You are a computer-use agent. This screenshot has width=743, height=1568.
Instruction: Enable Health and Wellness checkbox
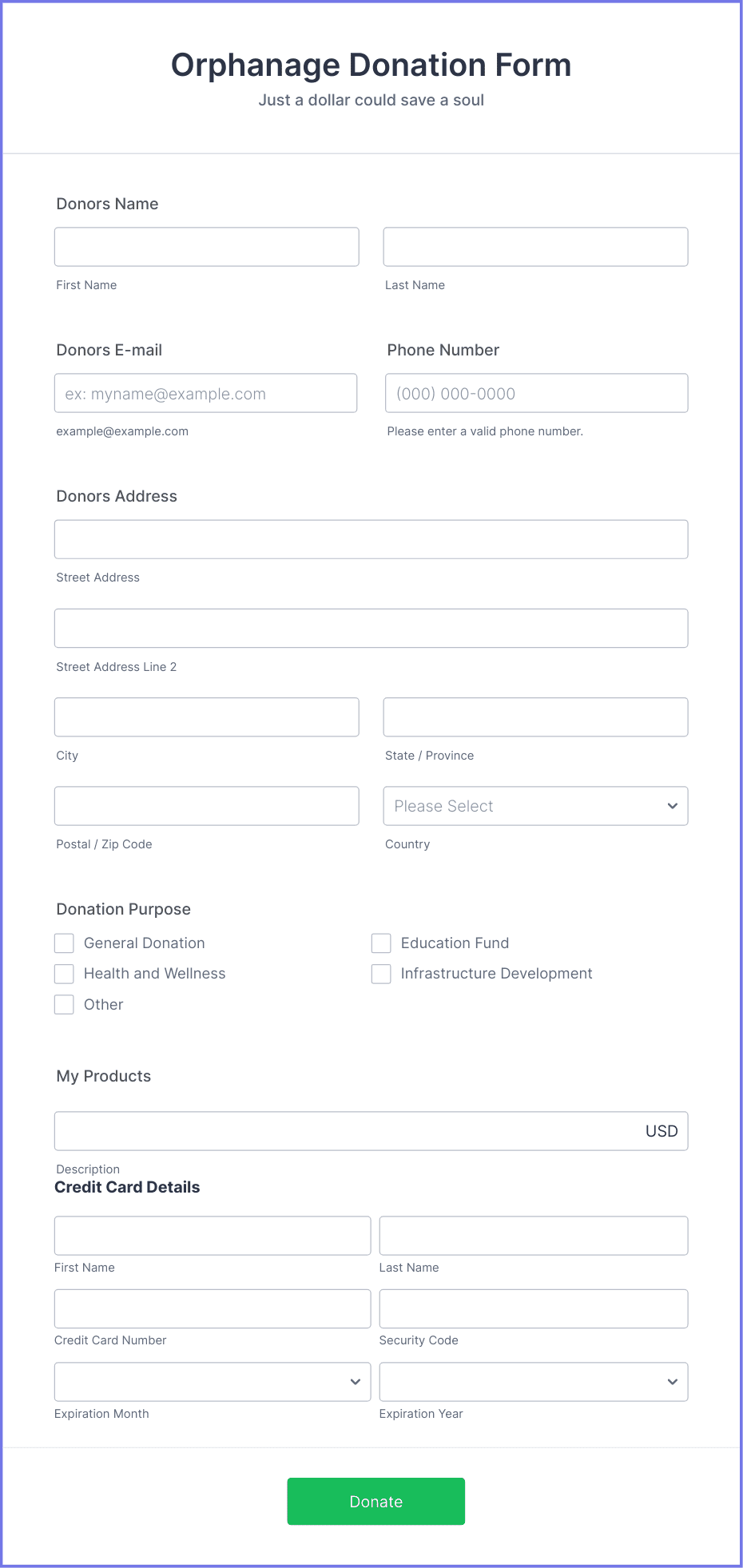click(64, 974)
